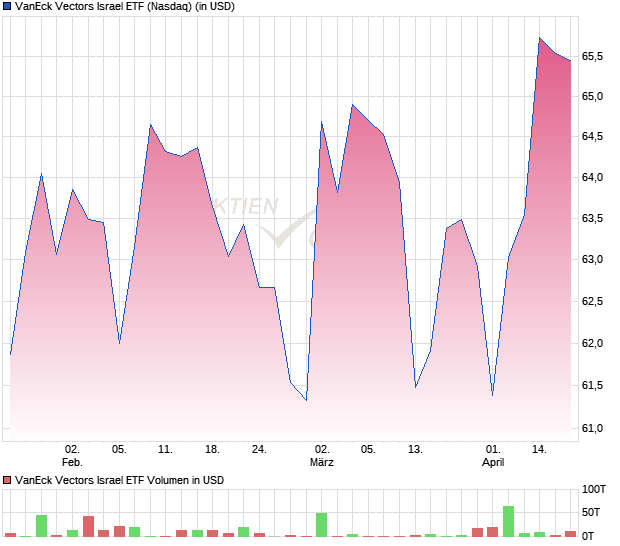Image resolution: width=620 pixels, height=546 pixels.
Task: Click the 'VanEck Vectors Israel ETF Volumen in USD' label
Action: pos(119,480)
